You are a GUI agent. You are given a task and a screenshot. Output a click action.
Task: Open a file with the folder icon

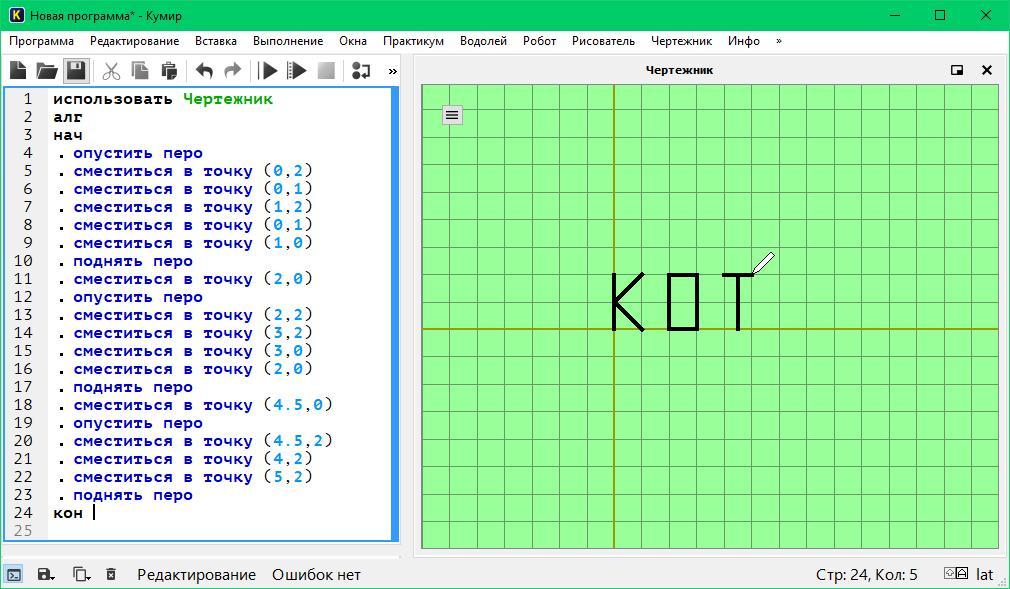(47, 71)
